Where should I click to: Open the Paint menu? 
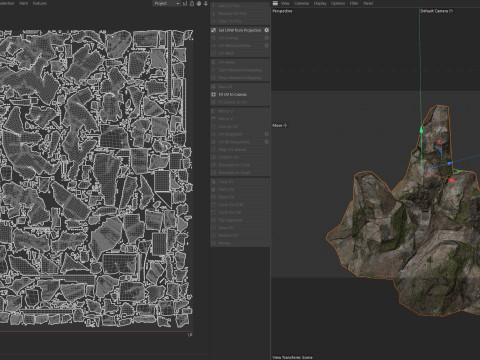23,3
